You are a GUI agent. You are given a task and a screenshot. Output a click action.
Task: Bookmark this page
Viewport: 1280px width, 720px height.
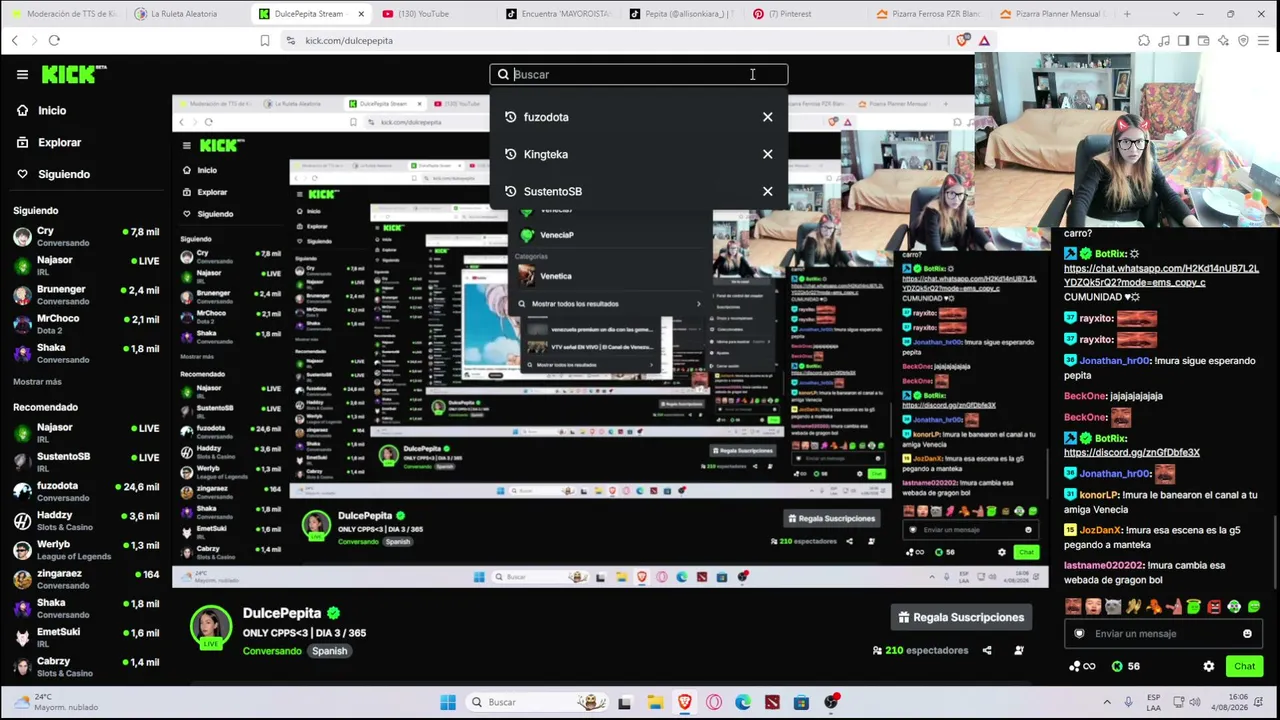264,40
